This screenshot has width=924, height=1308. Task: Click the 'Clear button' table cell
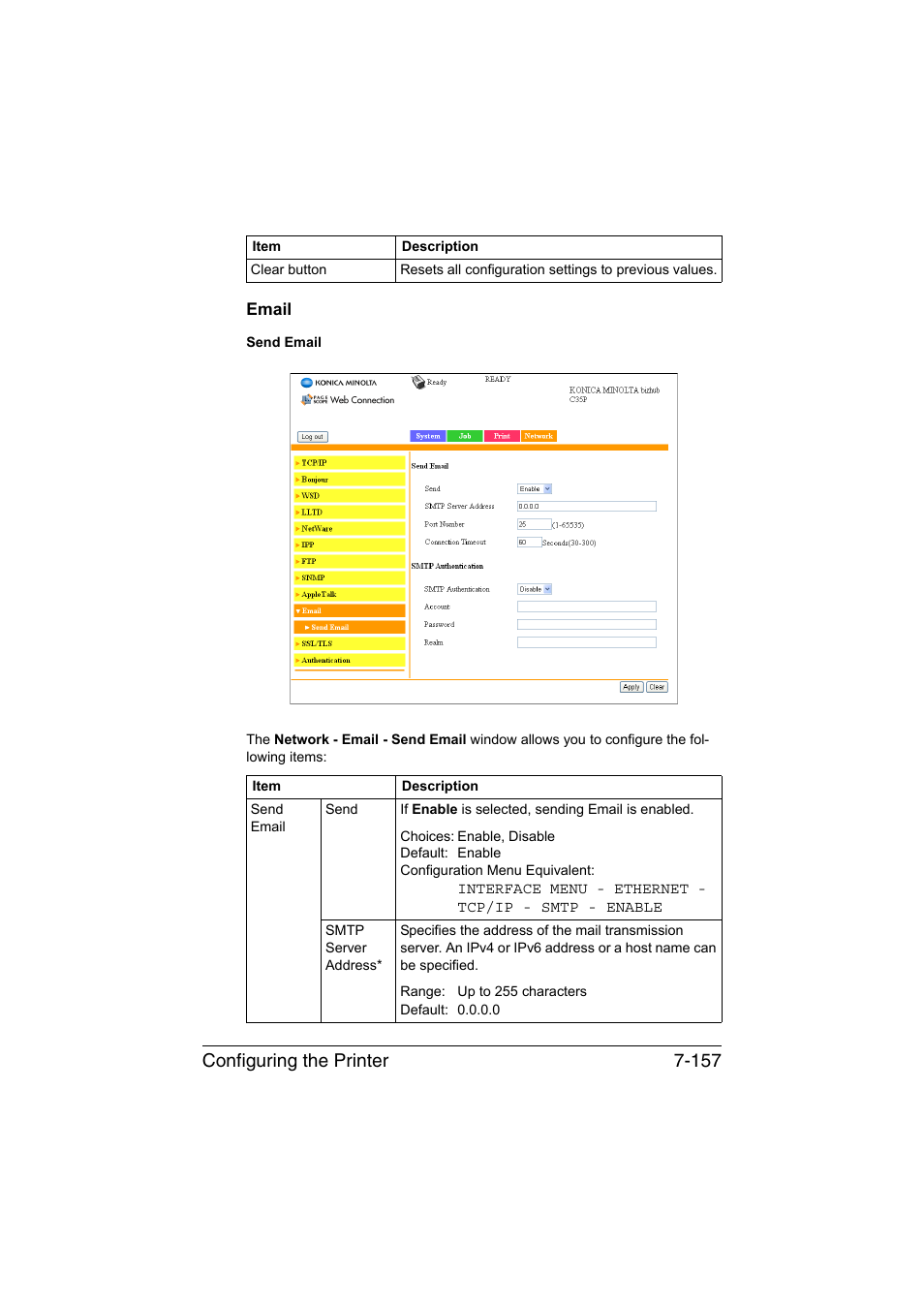[322, 270]
